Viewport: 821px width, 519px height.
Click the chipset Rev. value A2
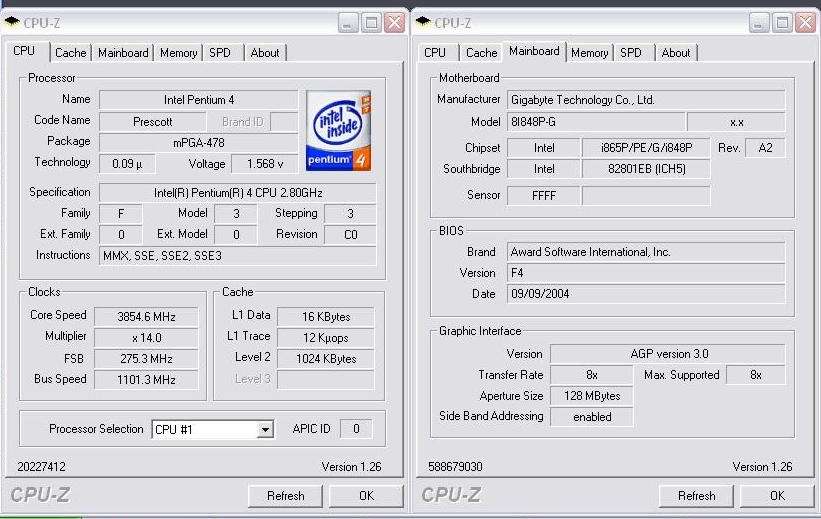click(x=765, y=148)
